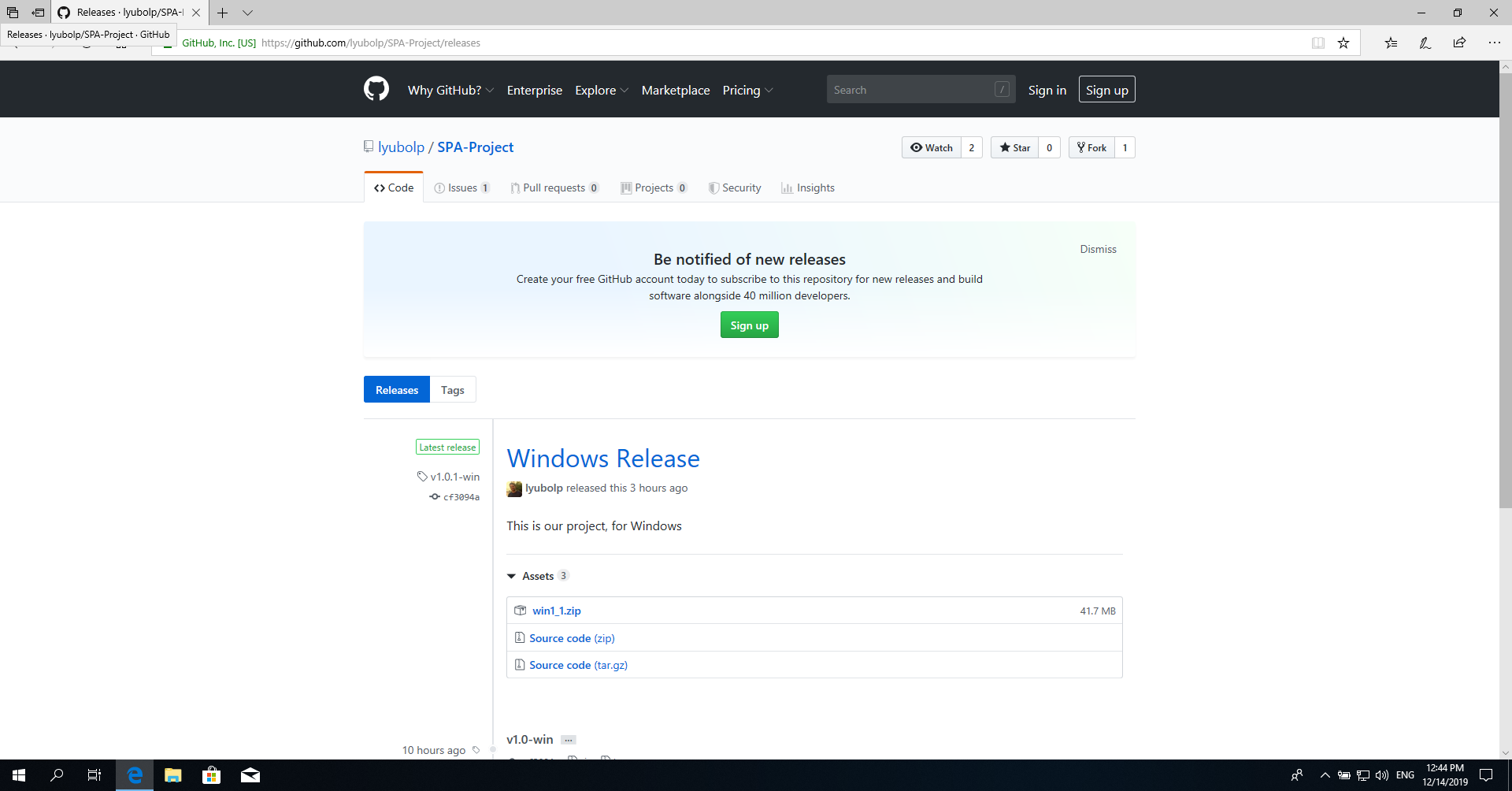Open the Windows Release title link

click(x=603, y=459)
